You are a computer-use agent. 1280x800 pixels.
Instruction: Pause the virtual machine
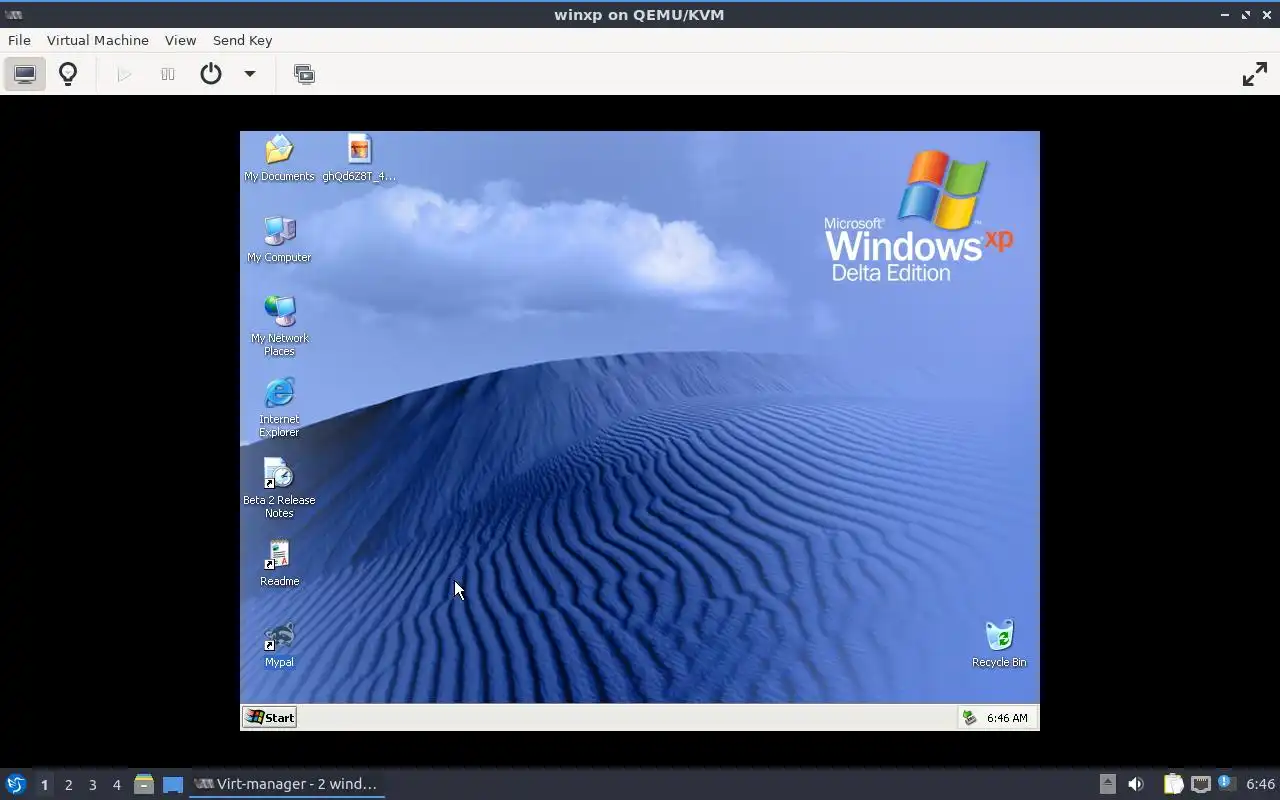coord(168,74)
